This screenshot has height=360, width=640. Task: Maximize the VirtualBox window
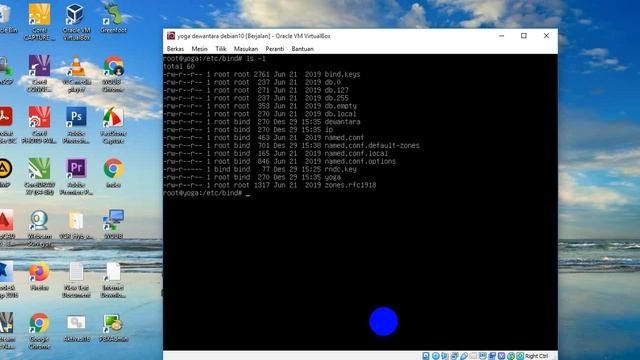coord(524,36)
